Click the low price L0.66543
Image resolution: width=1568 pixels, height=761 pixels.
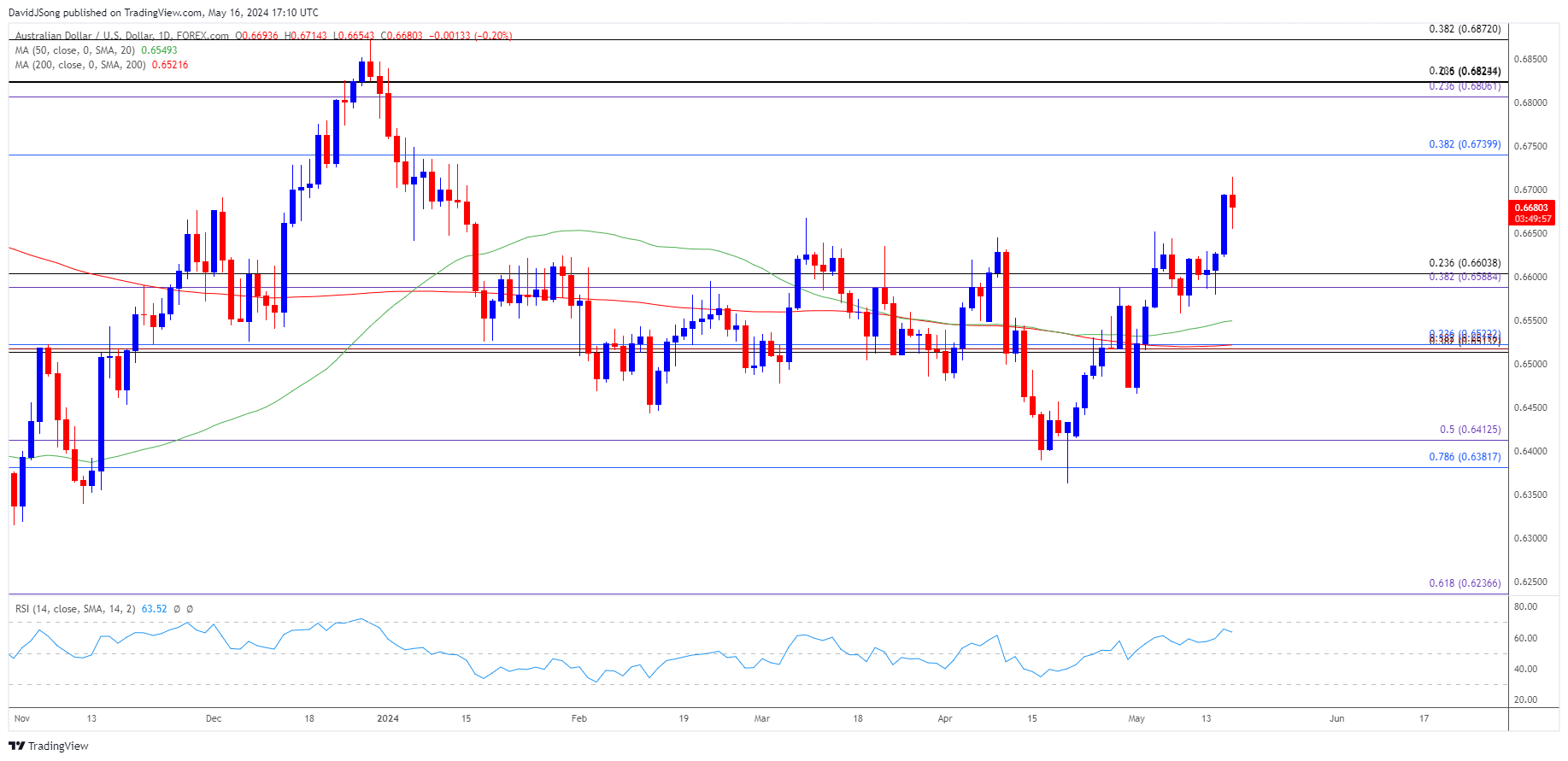tap(354, 36)
